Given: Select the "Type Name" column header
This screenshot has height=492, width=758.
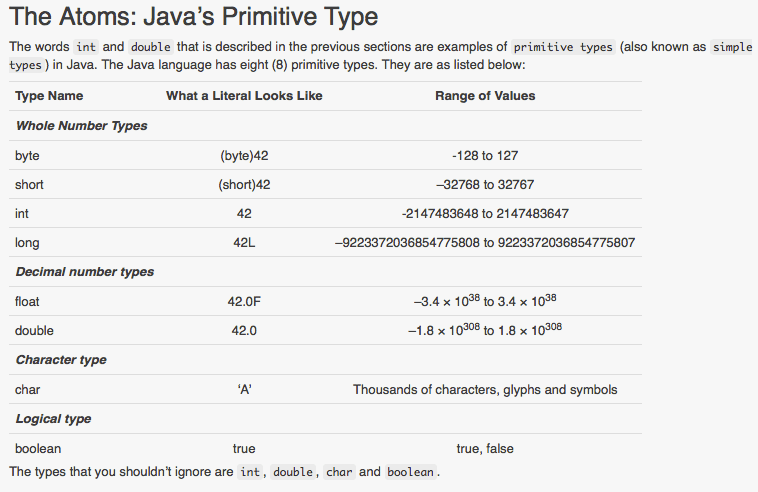Looking at the screenshot, I should point(49,96).
